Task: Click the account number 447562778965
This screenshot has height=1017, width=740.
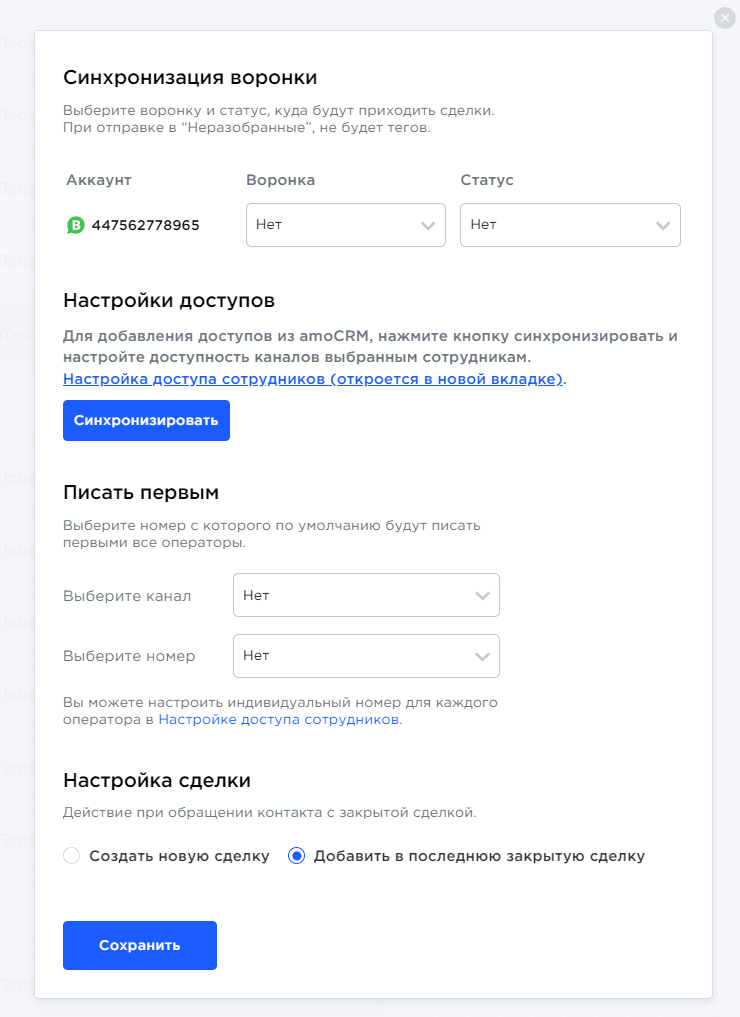Action: tap(145, 225)
